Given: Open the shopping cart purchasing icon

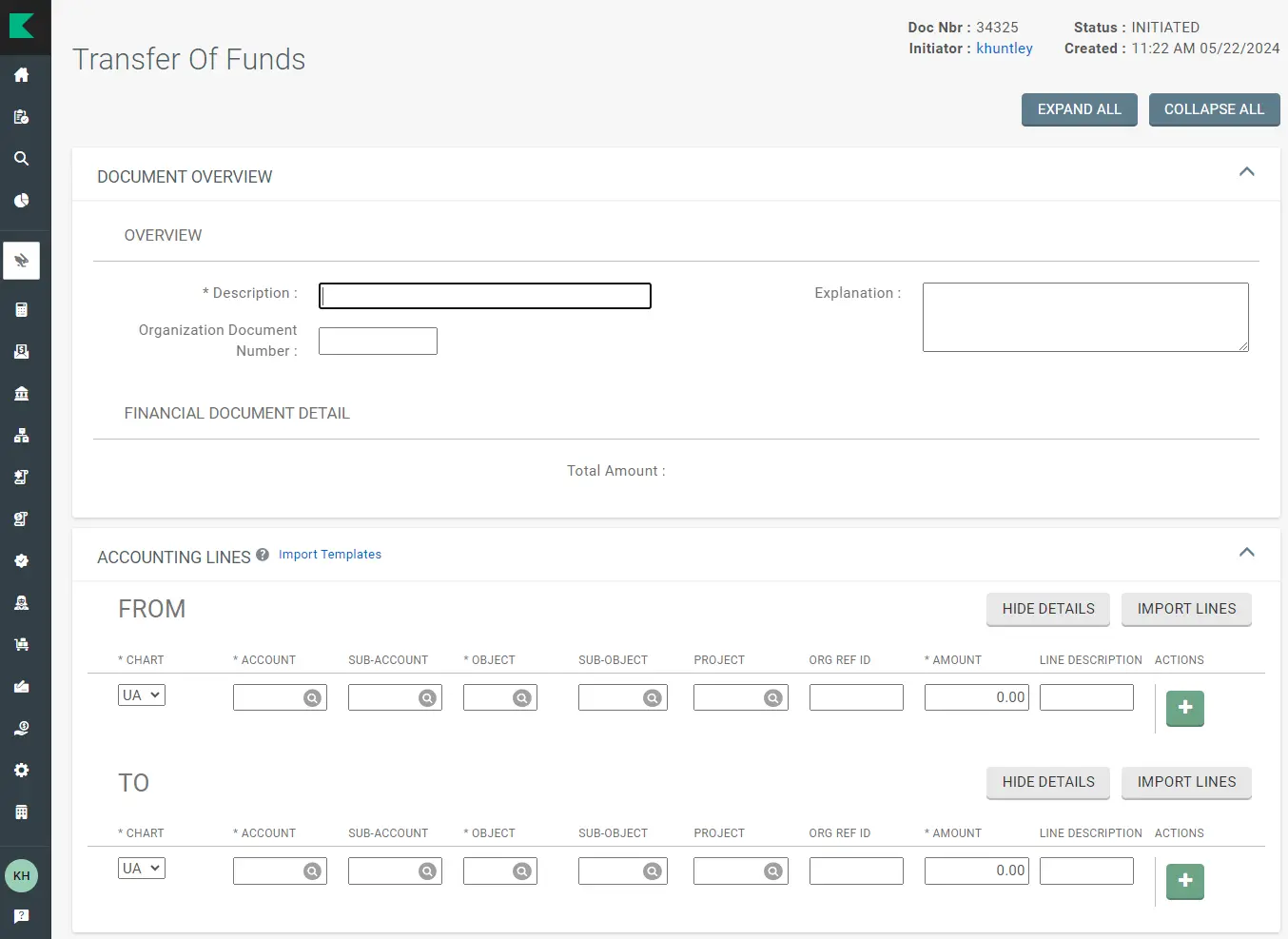Looking at the screenshot, I should (21, 645).
